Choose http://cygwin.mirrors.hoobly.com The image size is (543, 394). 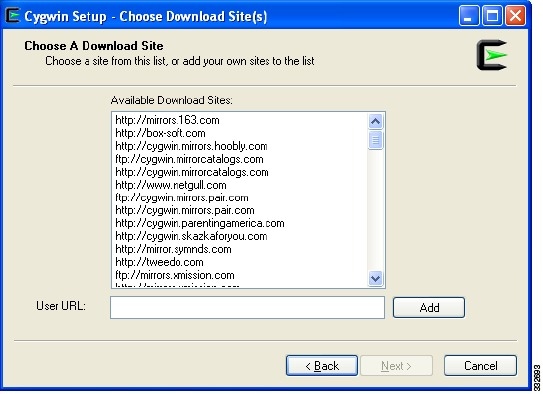tap(191, 146)
